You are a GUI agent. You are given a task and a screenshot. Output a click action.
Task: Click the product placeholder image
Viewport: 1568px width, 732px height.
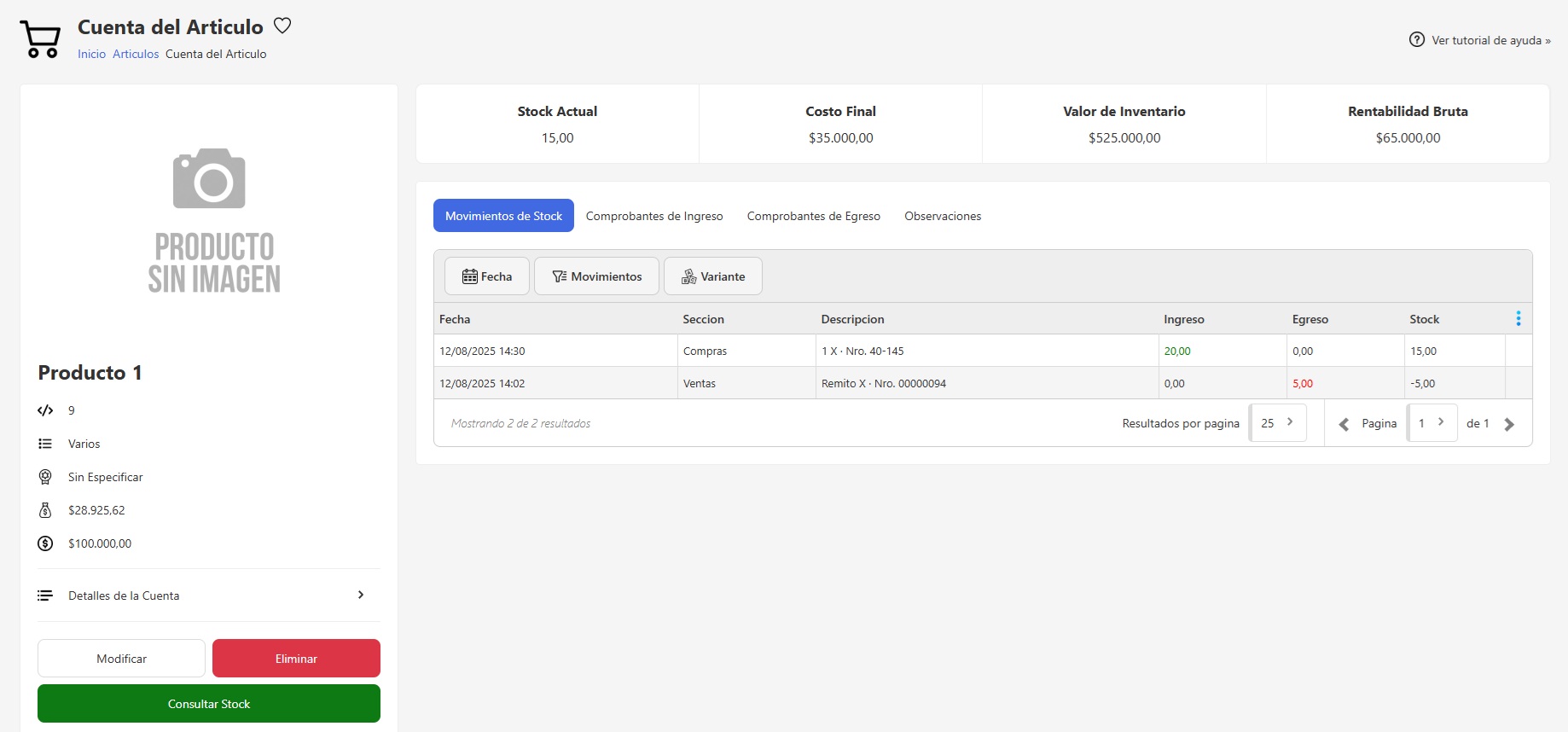(x=210, y=220)
